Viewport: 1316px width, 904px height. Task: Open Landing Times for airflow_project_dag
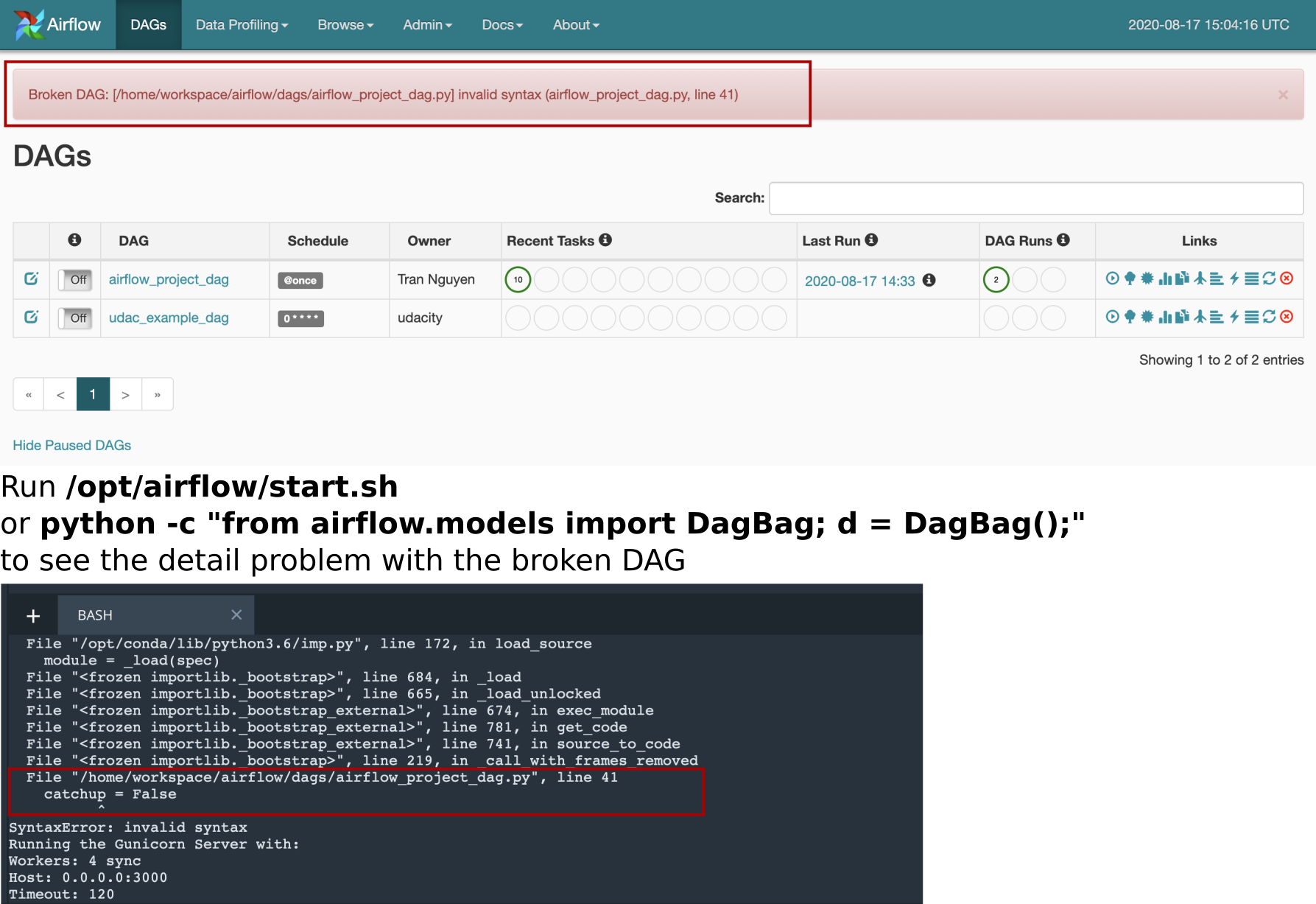click(x=1200, y=278)
